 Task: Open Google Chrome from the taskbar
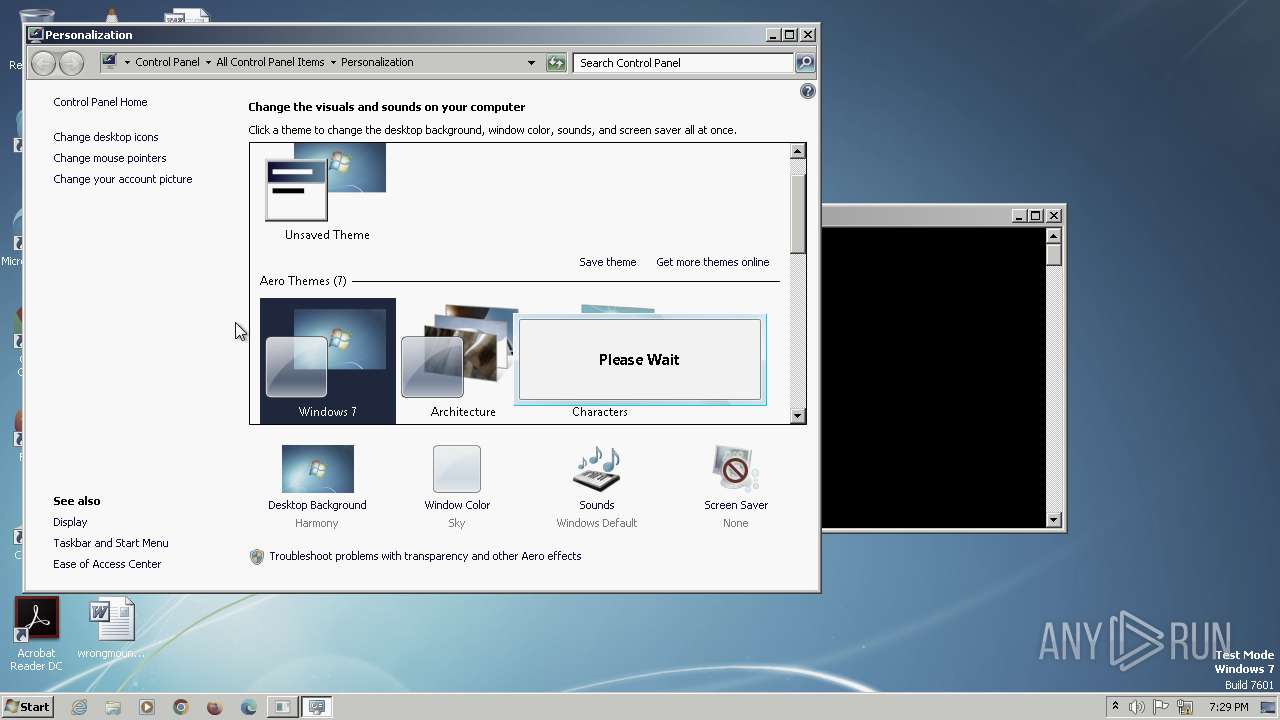(x=181, y=707)
